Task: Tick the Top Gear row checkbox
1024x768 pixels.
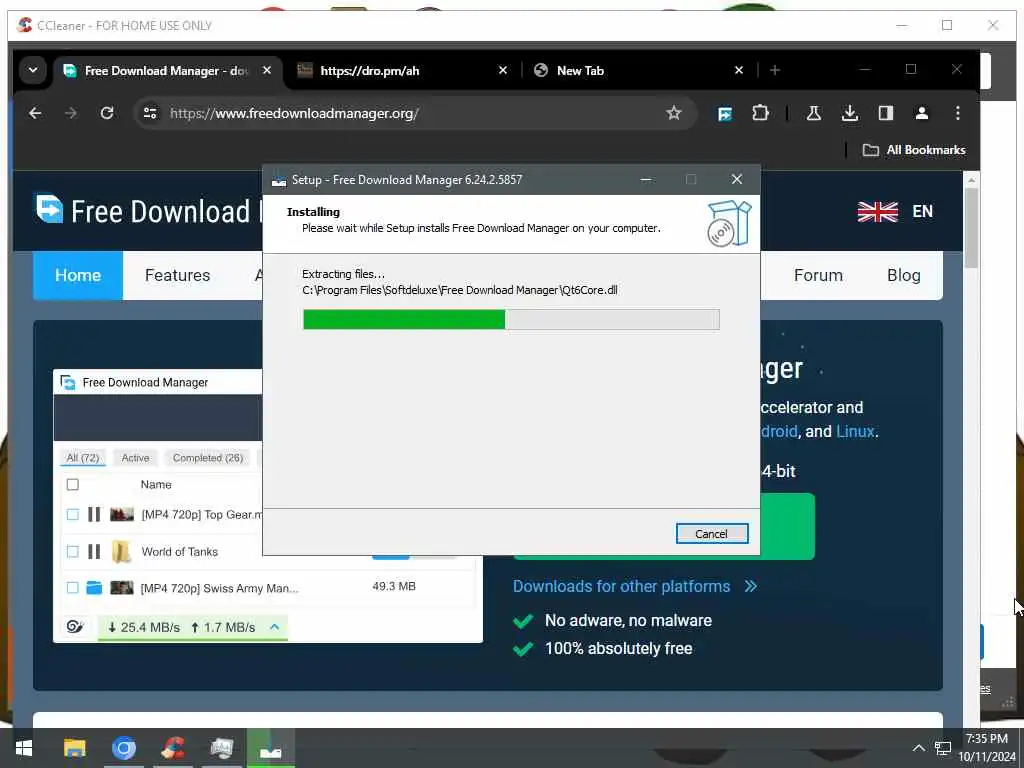Action: pos(72,515)
